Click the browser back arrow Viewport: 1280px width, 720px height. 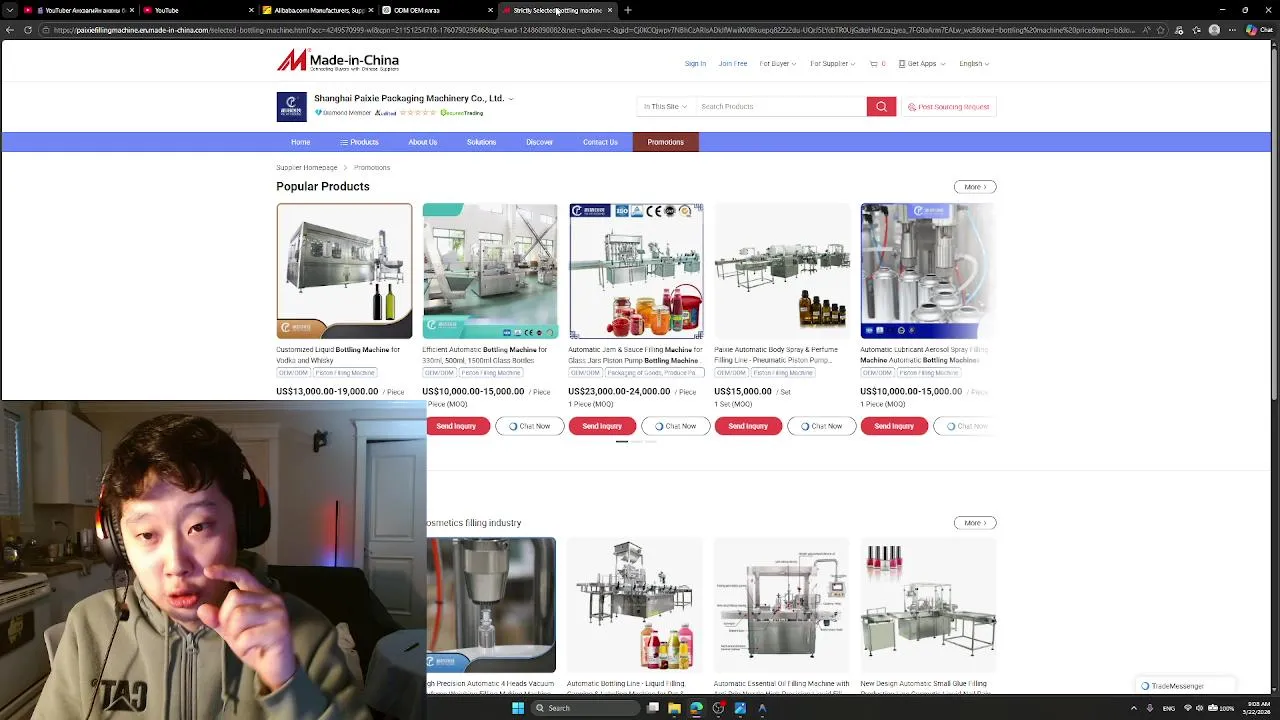10,30
